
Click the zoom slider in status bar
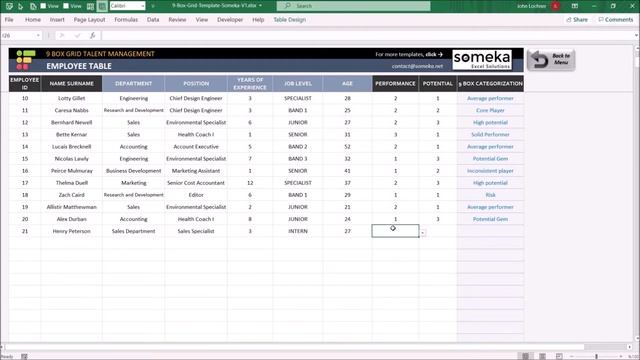pos(596,356)
